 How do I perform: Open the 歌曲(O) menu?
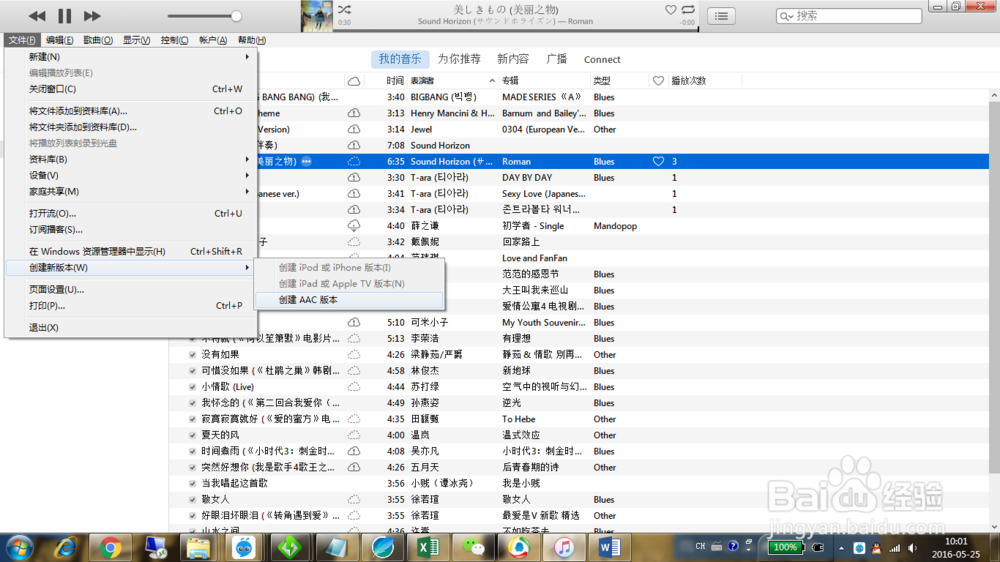(x=98, y=40)
